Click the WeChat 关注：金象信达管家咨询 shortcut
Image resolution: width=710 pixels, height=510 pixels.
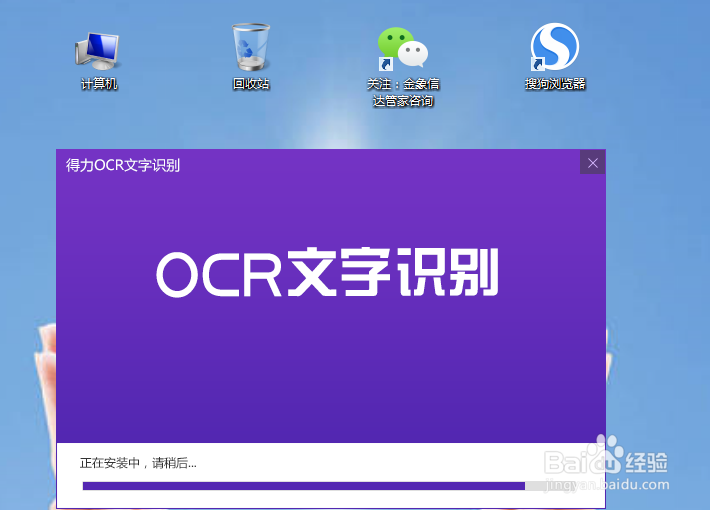pos(403,67)
